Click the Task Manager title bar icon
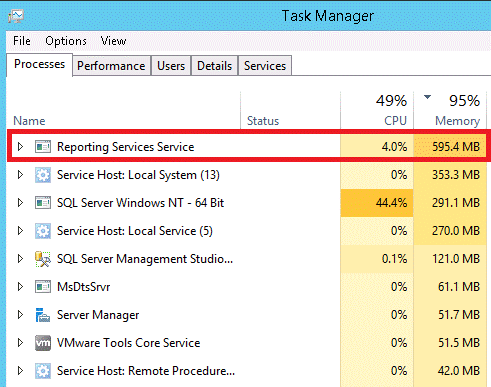Screen dimensions: 491x387 coord(16,16)
